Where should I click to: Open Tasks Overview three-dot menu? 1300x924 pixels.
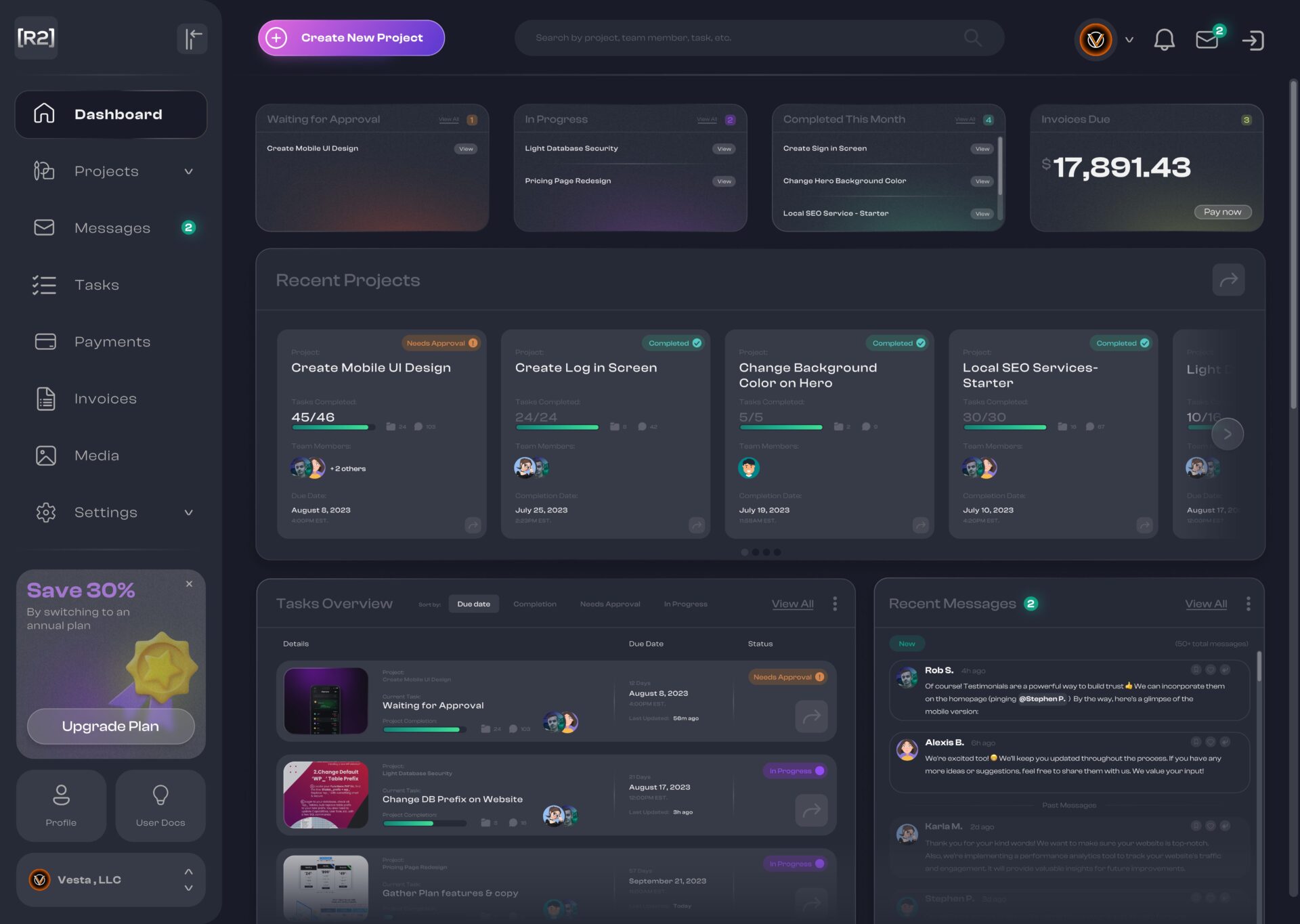[835, 603]
